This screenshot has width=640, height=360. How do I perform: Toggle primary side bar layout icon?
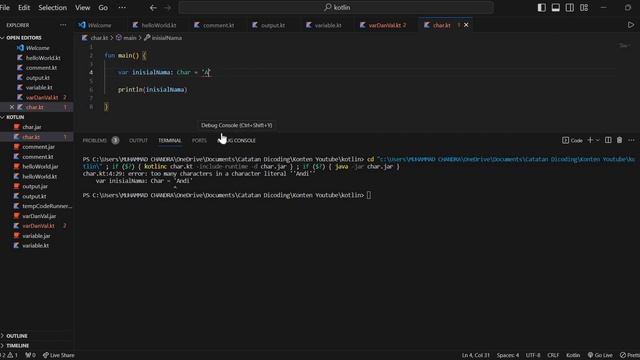(x=541, y=7)
